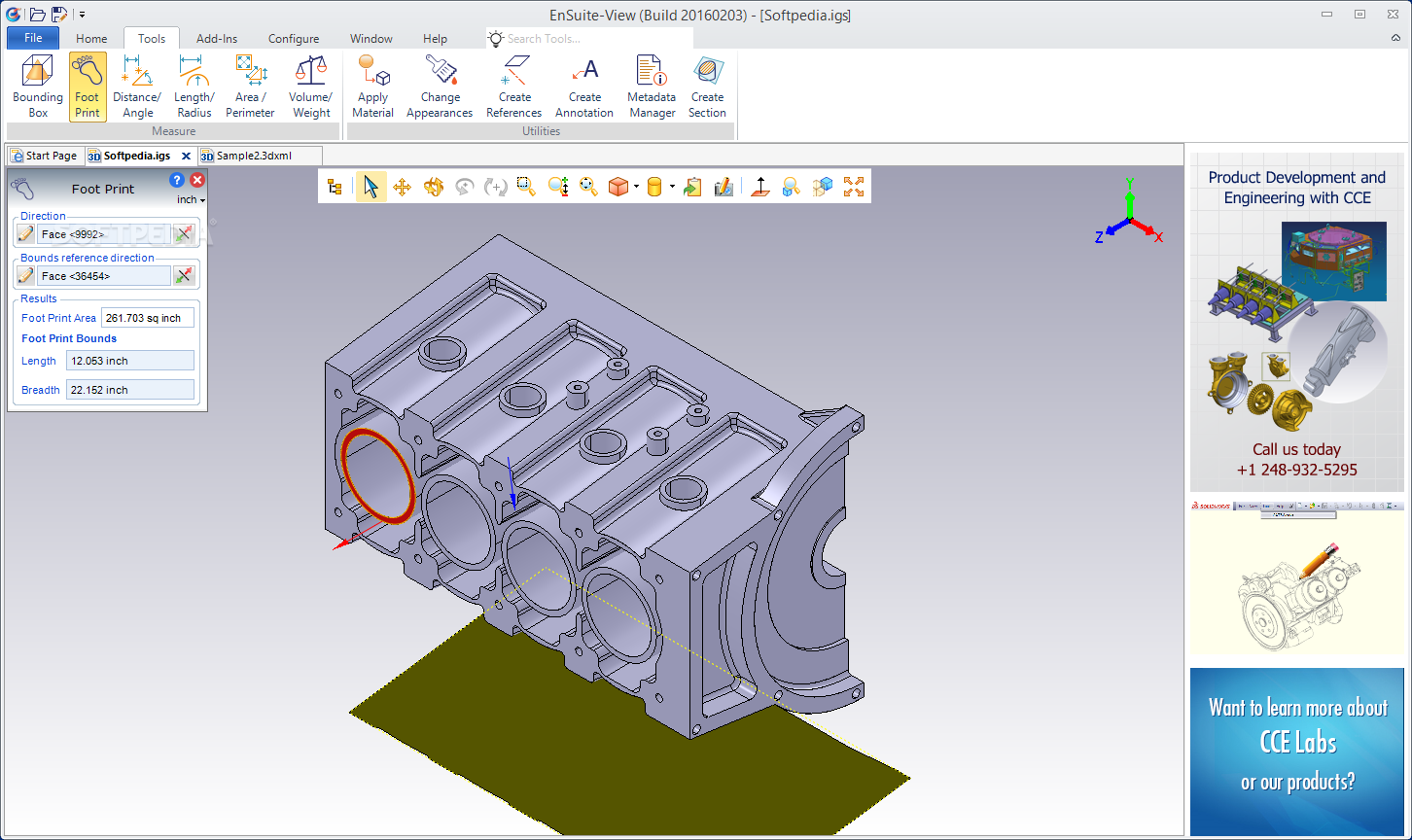1412x840 pixels.
Task: Click the show/hide components cube icon
Action: click(823, 187)
